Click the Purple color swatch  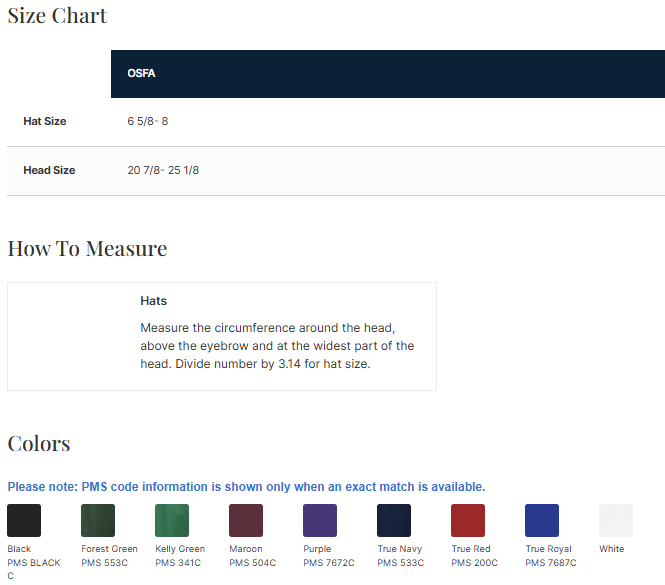click(320, 521)
